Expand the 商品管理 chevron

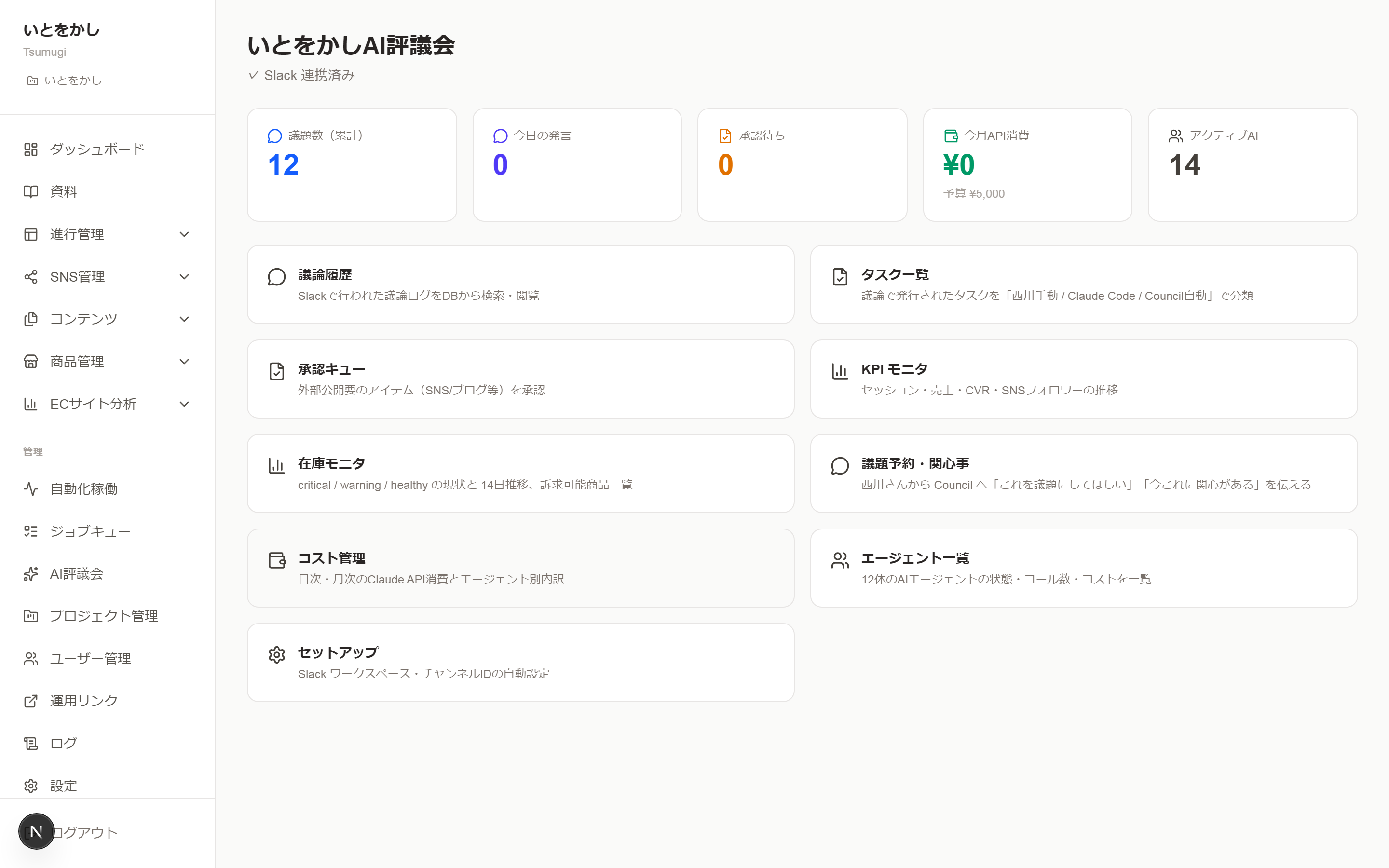point(184,362)
